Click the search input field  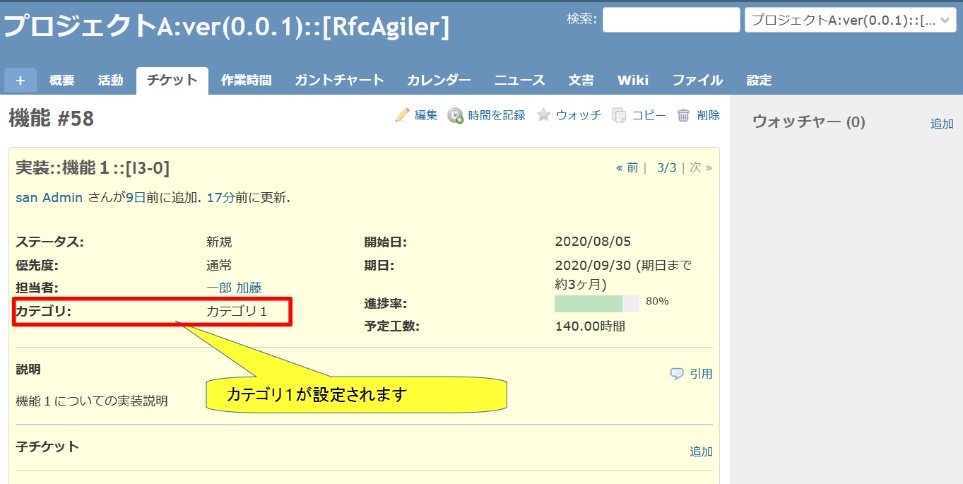coord(669,20)
